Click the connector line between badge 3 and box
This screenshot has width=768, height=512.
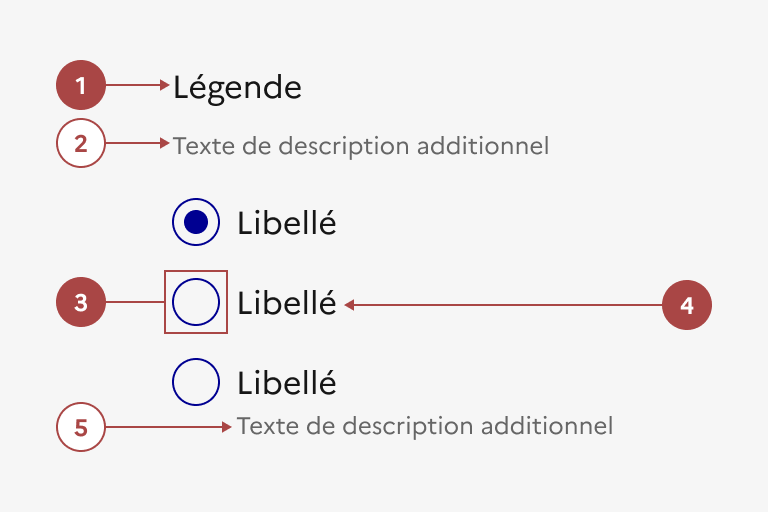pyautogui.click(x=135, y=302)
